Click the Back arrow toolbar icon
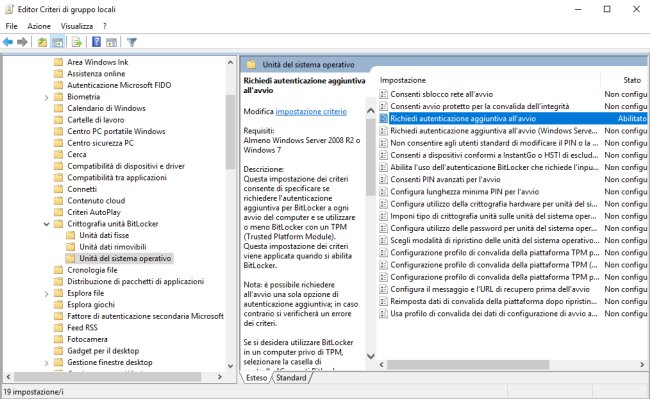 (8, 42)
